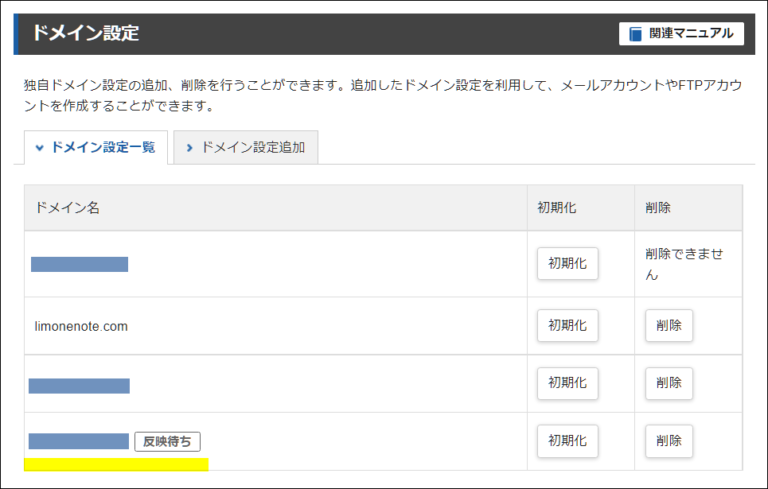Delete the domain marked 反映待ち
The width and height of the screenshot is (768, 489).
pos(669,441)
